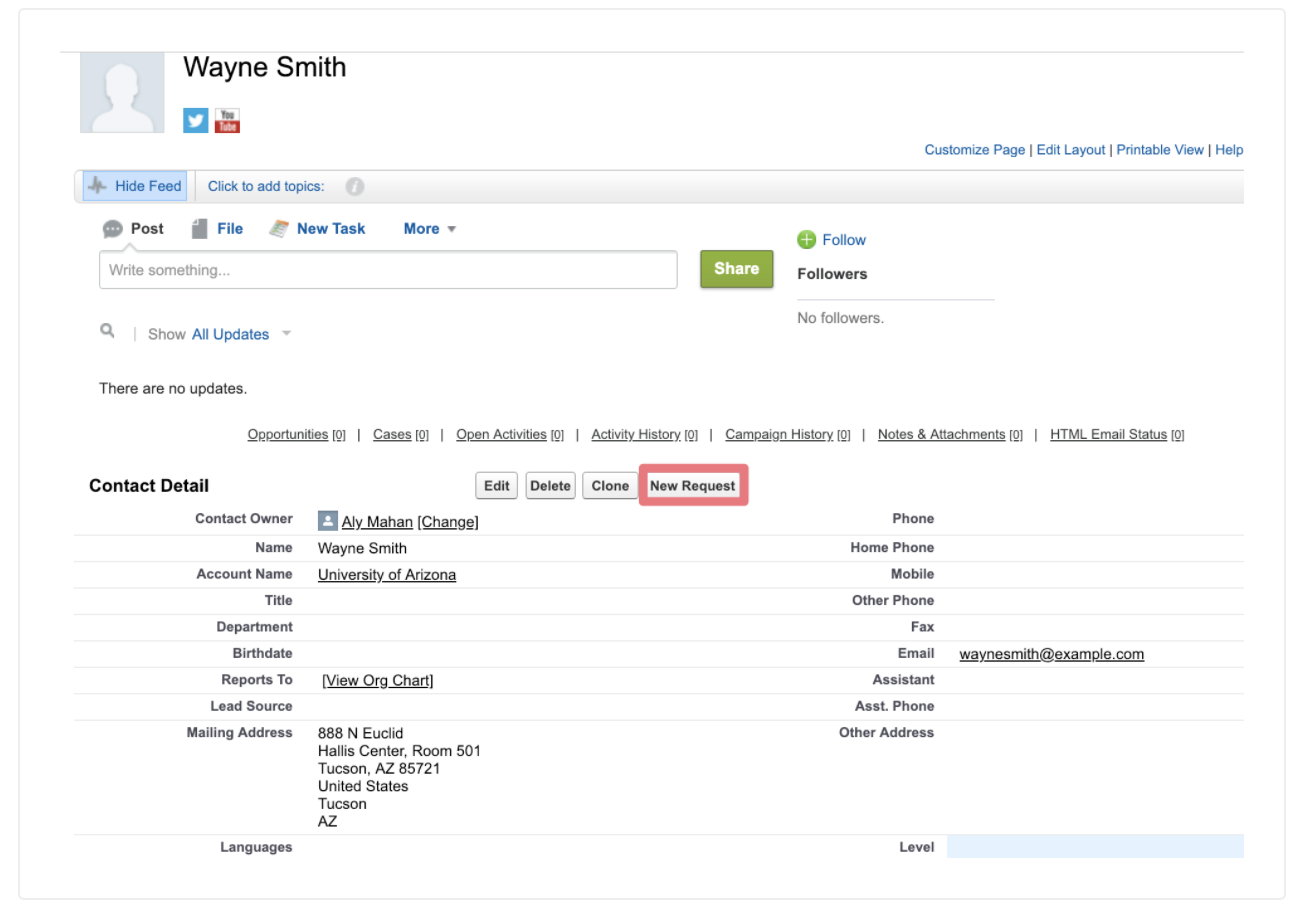Viewport: 1302px width, 916px height.
Task: Click the topics info icon
Action: click(x=354, y=187)
